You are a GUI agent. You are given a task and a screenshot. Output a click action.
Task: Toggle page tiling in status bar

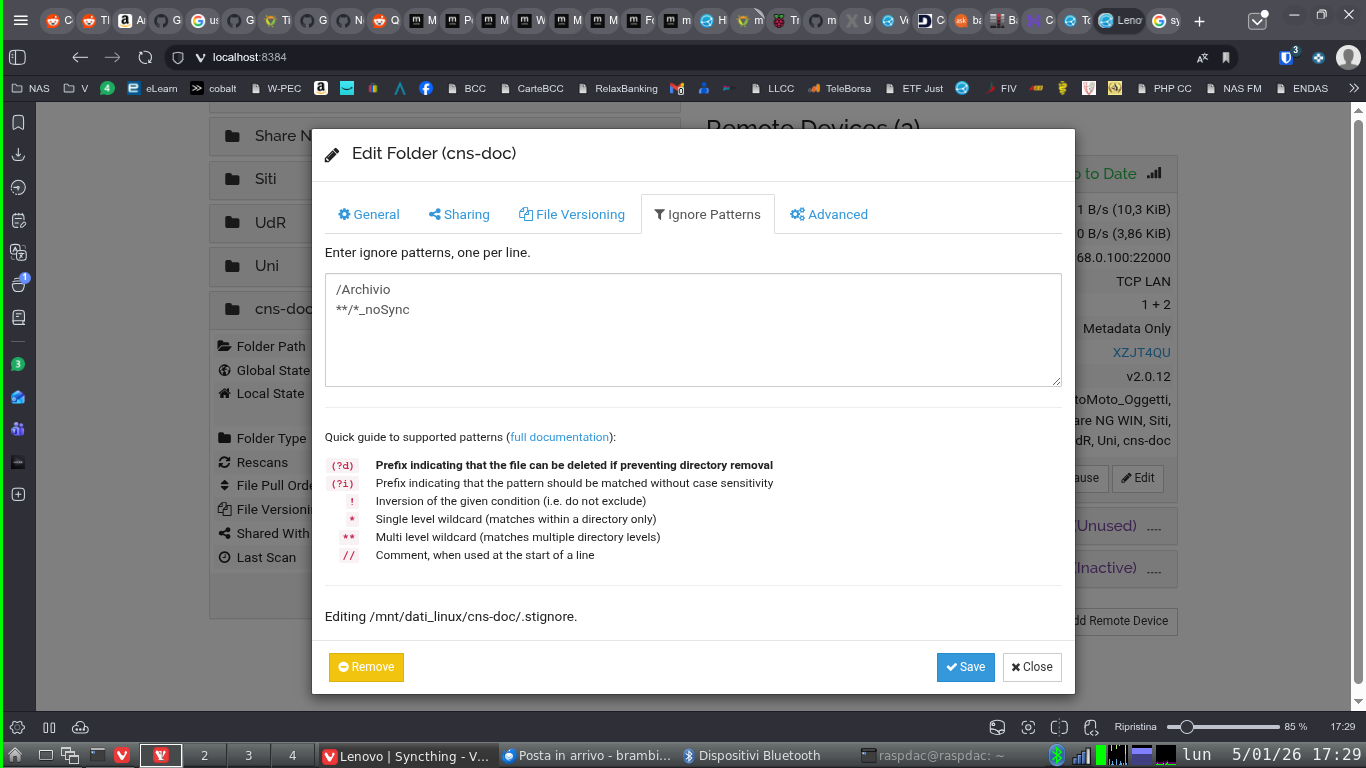point(1060,727)
